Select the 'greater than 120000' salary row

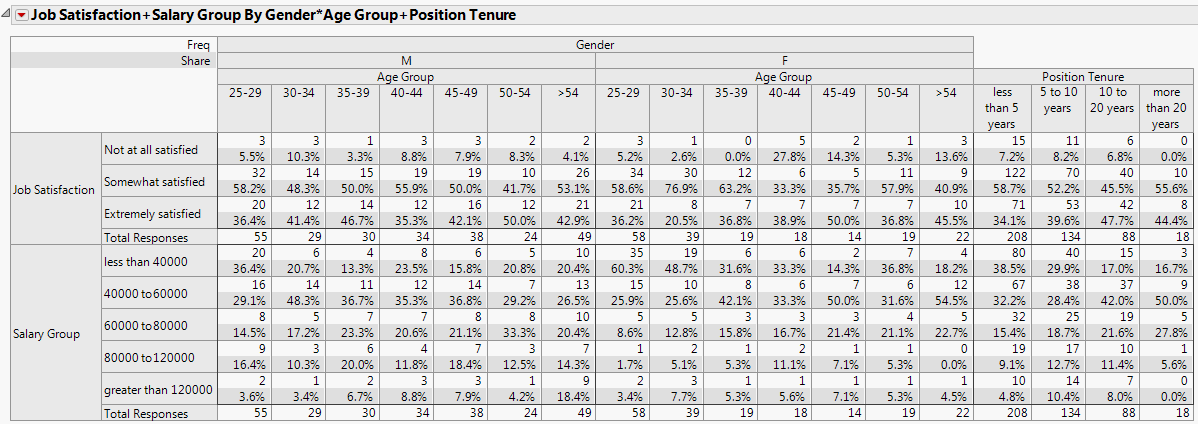click(x=157, y=389)
